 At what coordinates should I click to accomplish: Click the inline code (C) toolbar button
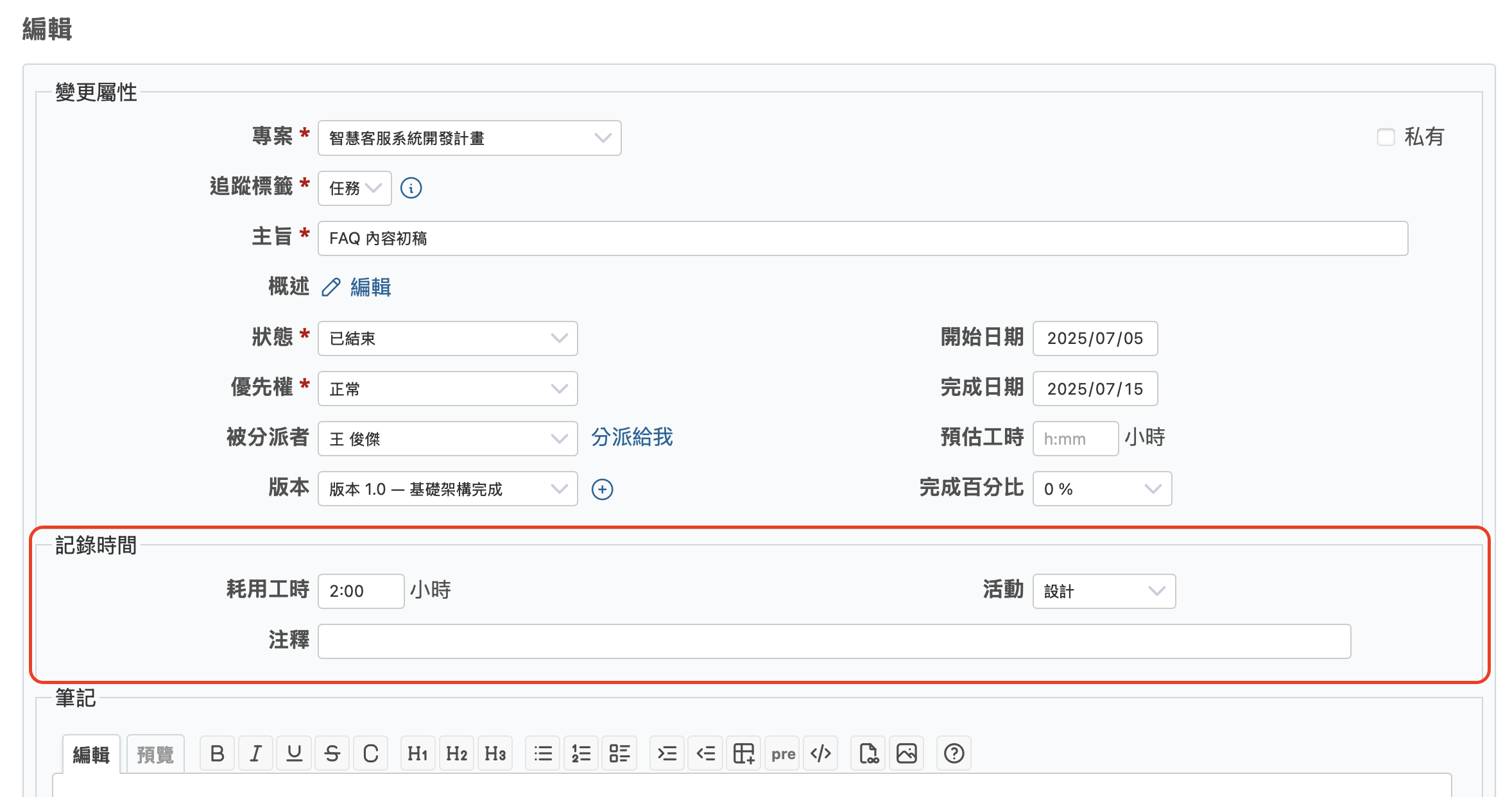pos(371,753)
